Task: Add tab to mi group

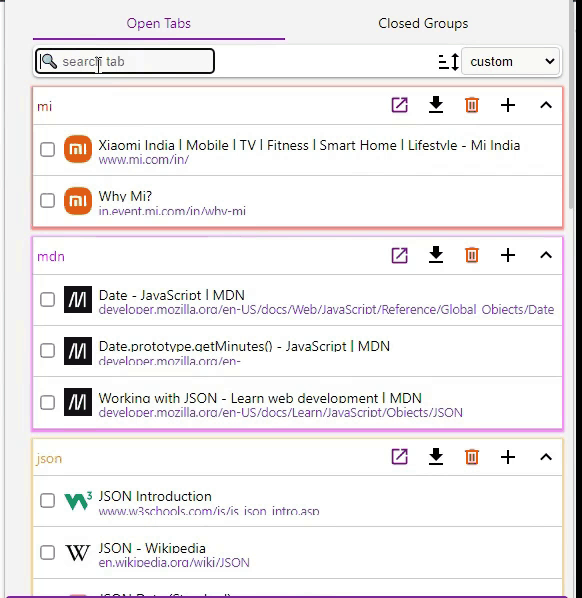Action: click(508, 105)
